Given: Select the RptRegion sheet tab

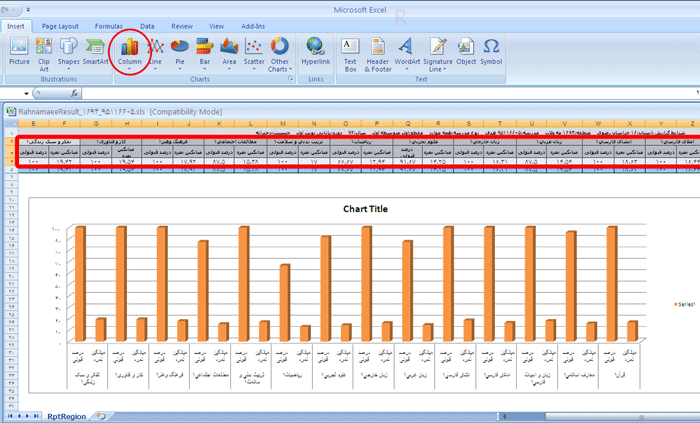Looking at the screenshot, I should click(x=67, y=416).
